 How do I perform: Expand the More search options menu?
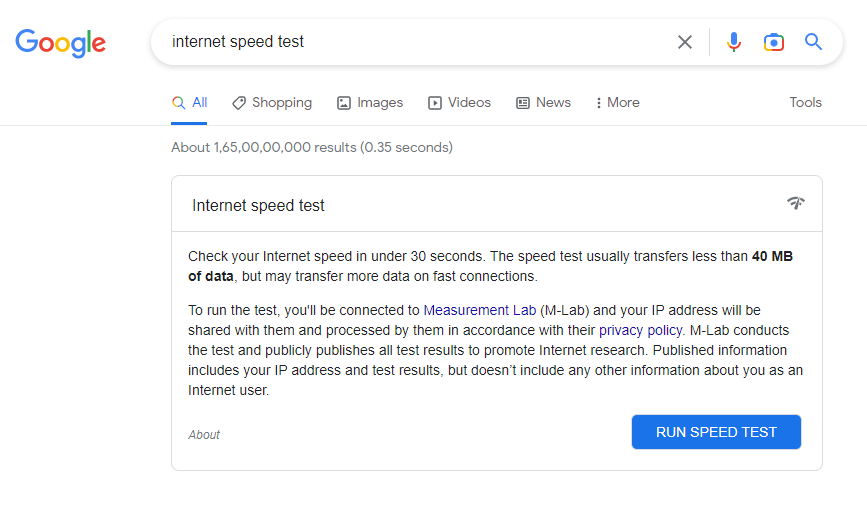coord(618,103)
